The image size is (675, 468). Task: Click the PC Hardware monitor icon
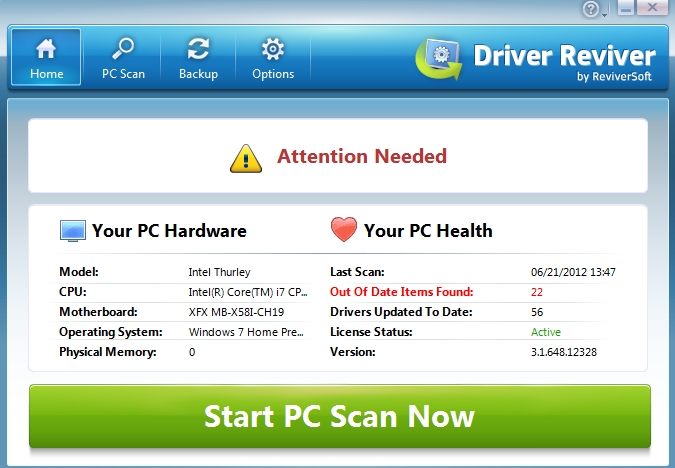click(x=73, y=231)
